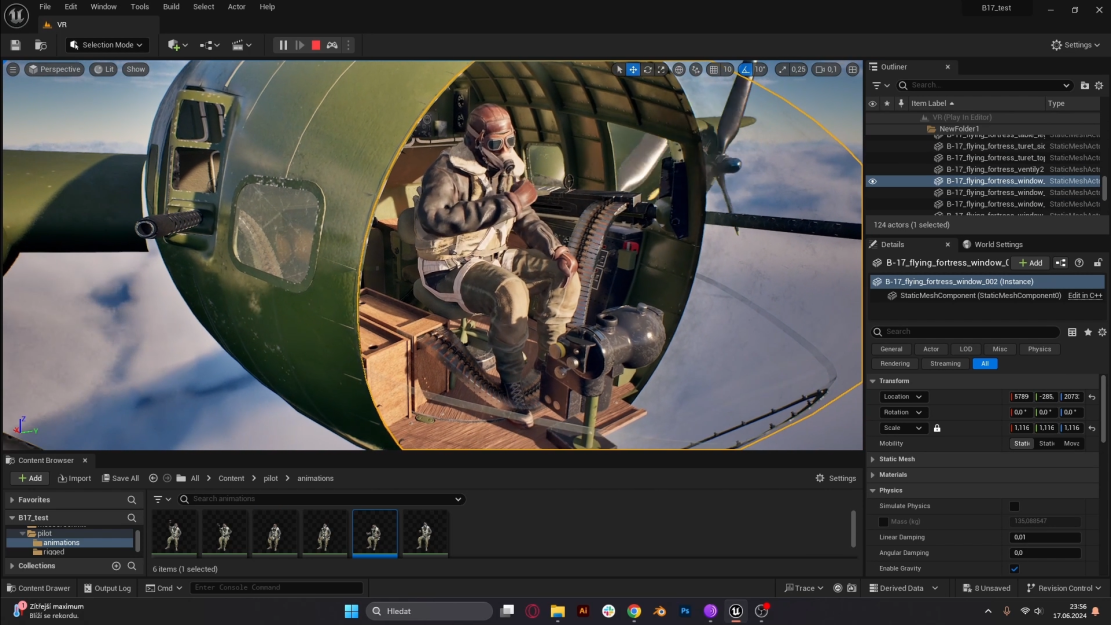The height and width of the screenshot is (625, 1111).
Task: Select the Scale gizmo tool
Action: [662, 69]
